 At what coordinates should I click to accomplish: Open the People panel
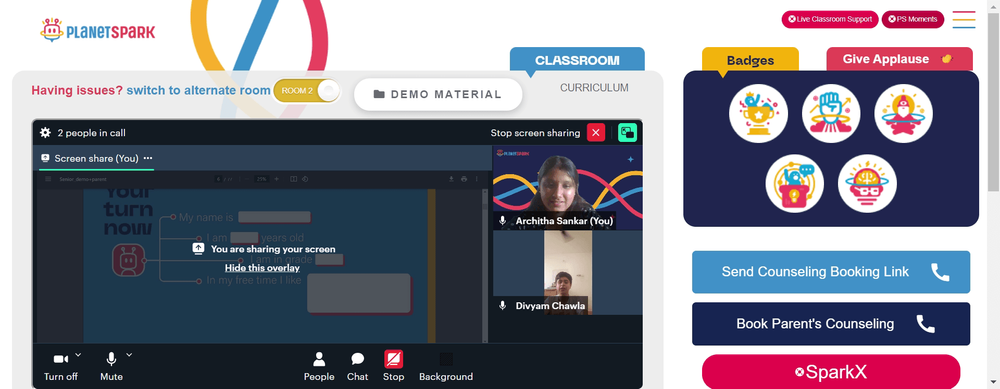319,366
